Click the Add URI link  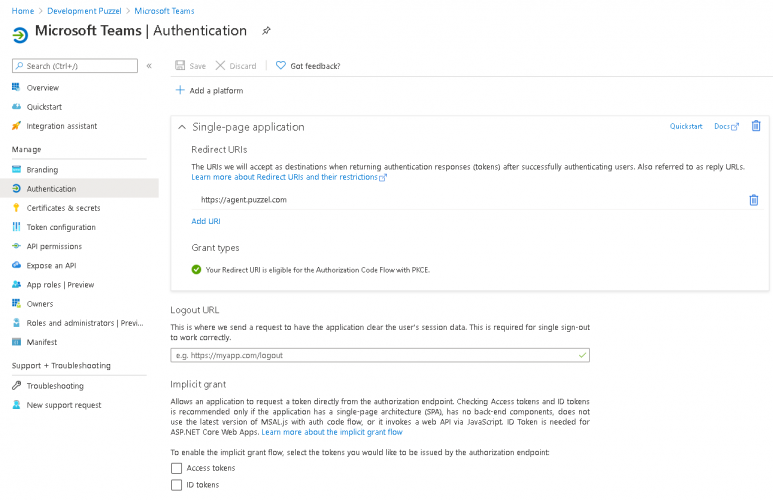(x=206, y=221)
